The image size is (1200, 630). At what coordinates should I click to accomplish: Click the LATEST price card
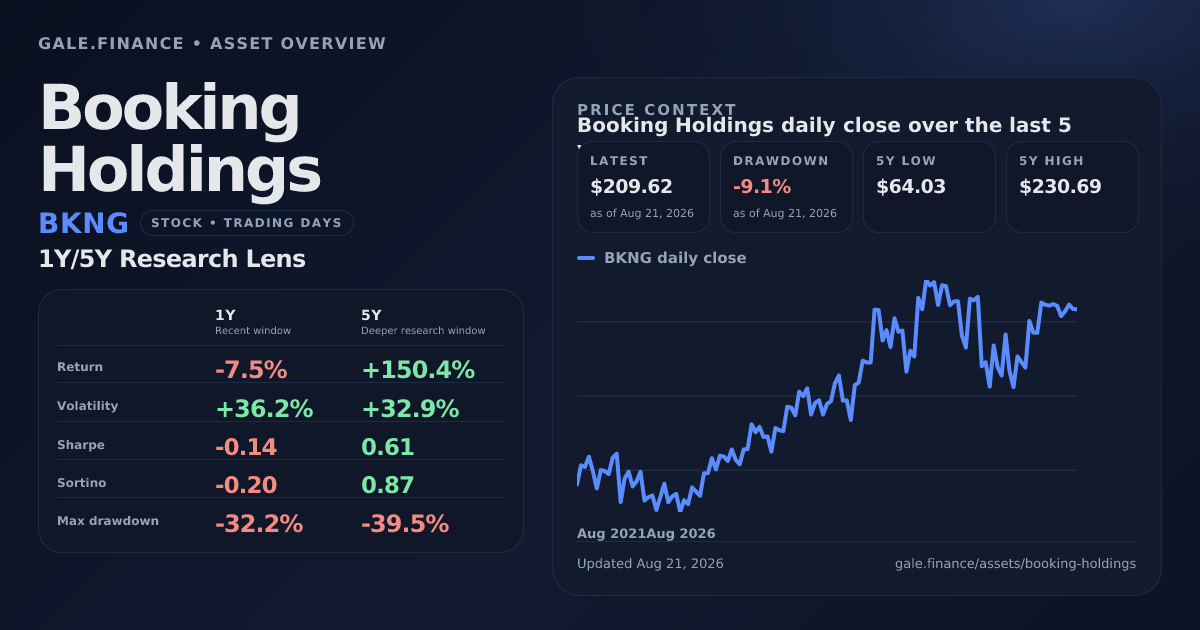pos(643,187)
